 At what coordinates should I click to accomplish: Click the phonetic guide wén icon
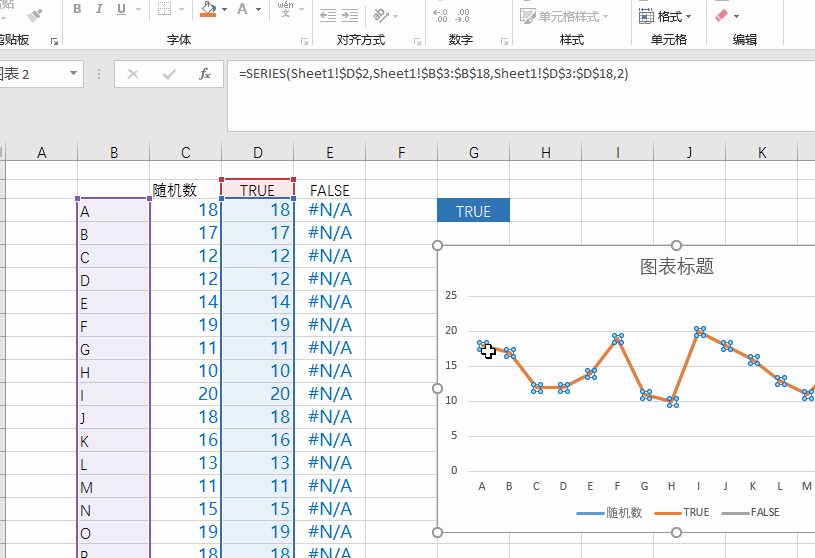pos(285,9)
